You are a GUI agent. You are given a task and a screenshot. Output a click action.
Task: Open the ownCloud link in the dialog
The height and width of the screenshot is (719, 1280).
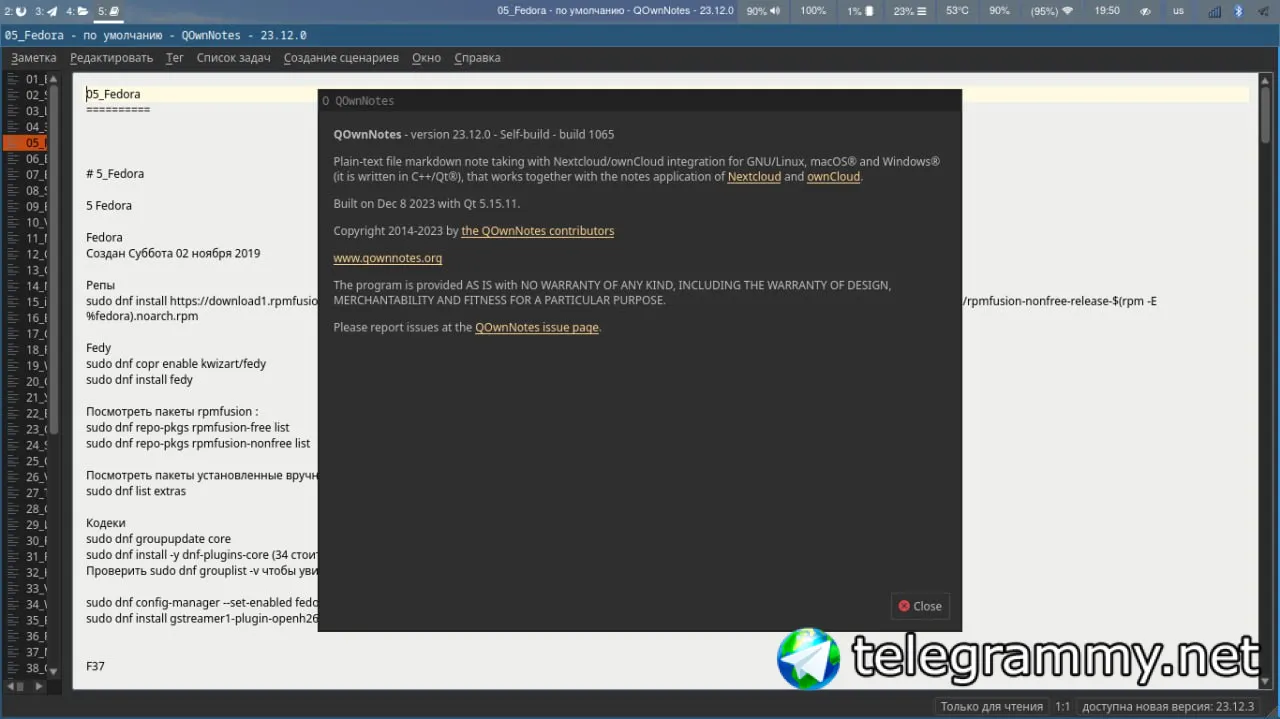[x=833, y=177]
